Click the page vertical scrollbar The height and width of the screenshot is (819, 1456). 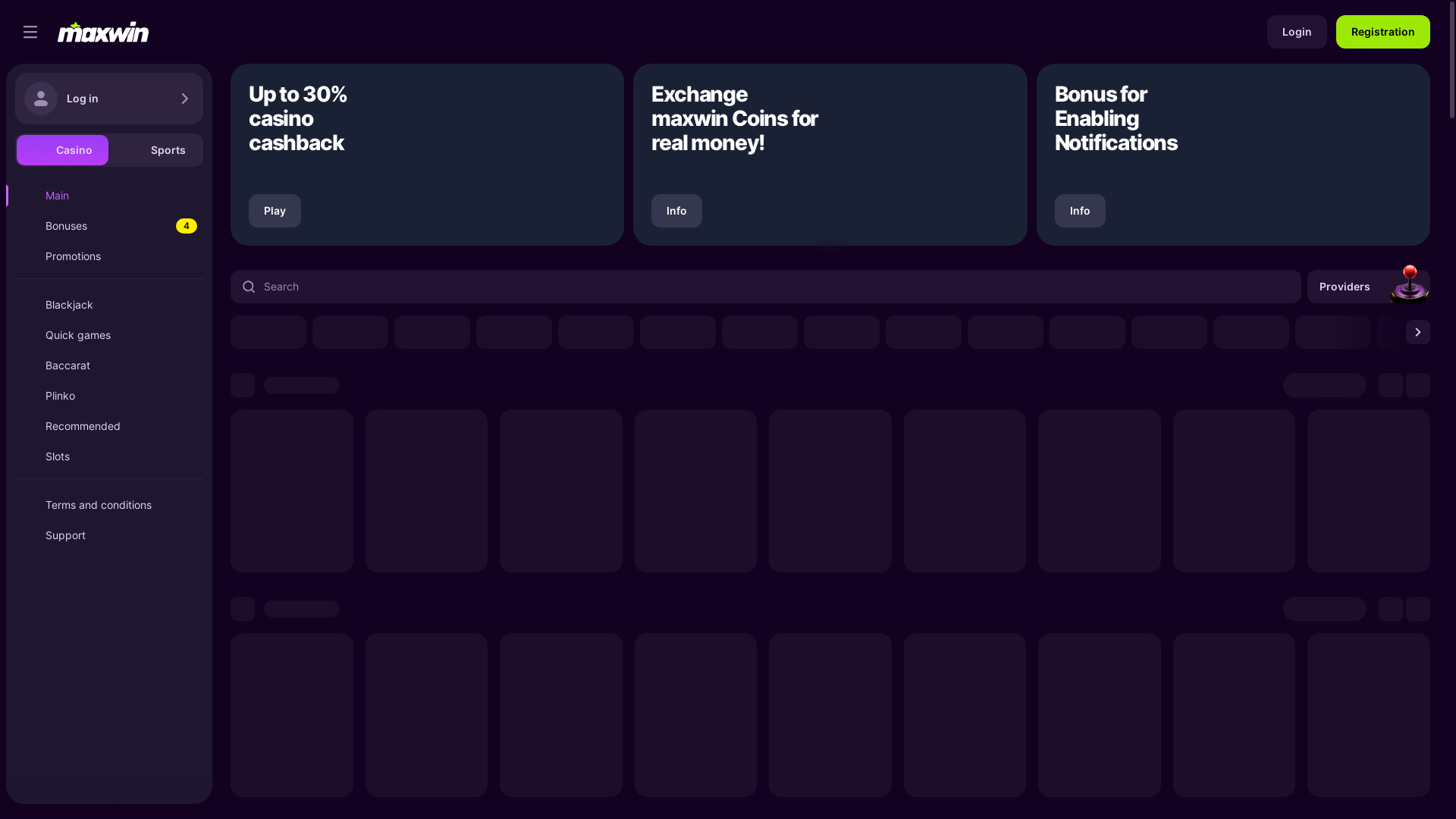click(1451, 61)
